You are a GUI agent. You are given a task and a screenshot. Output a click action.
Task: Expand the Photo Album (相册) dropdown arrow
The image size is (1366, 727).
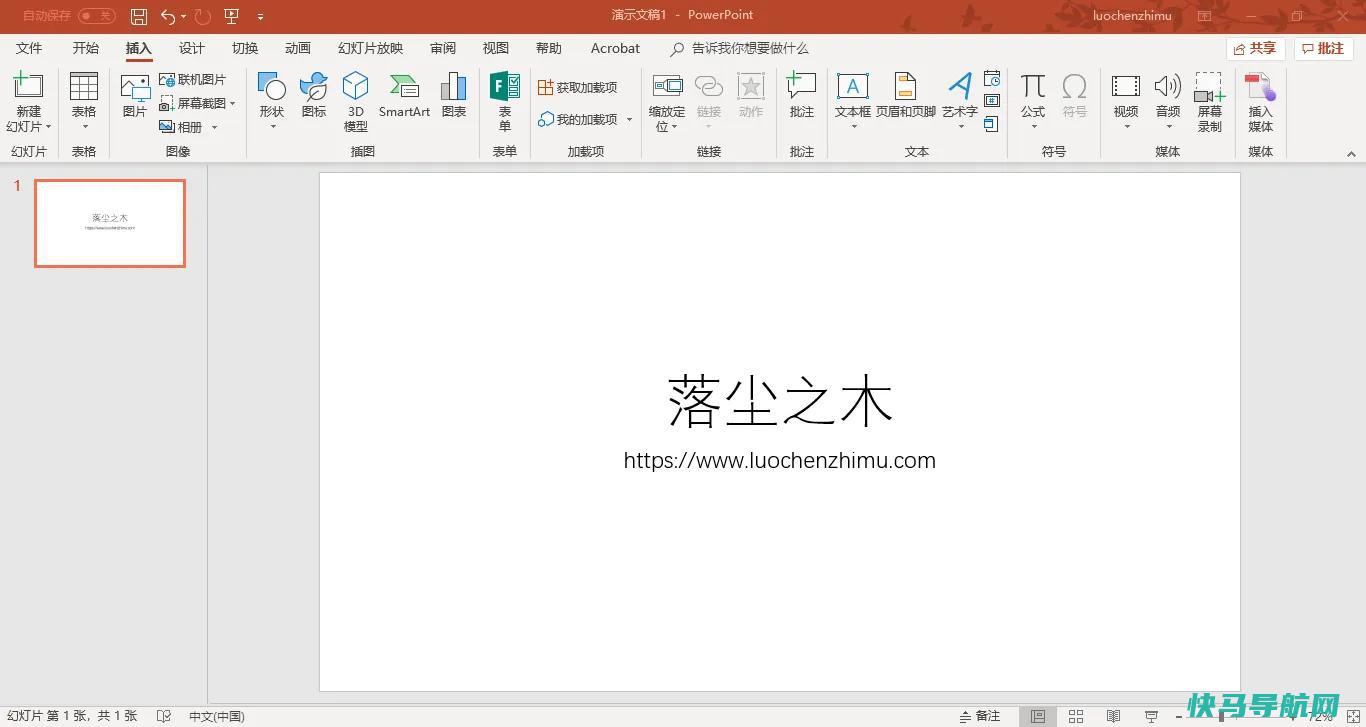pos(214,127)
